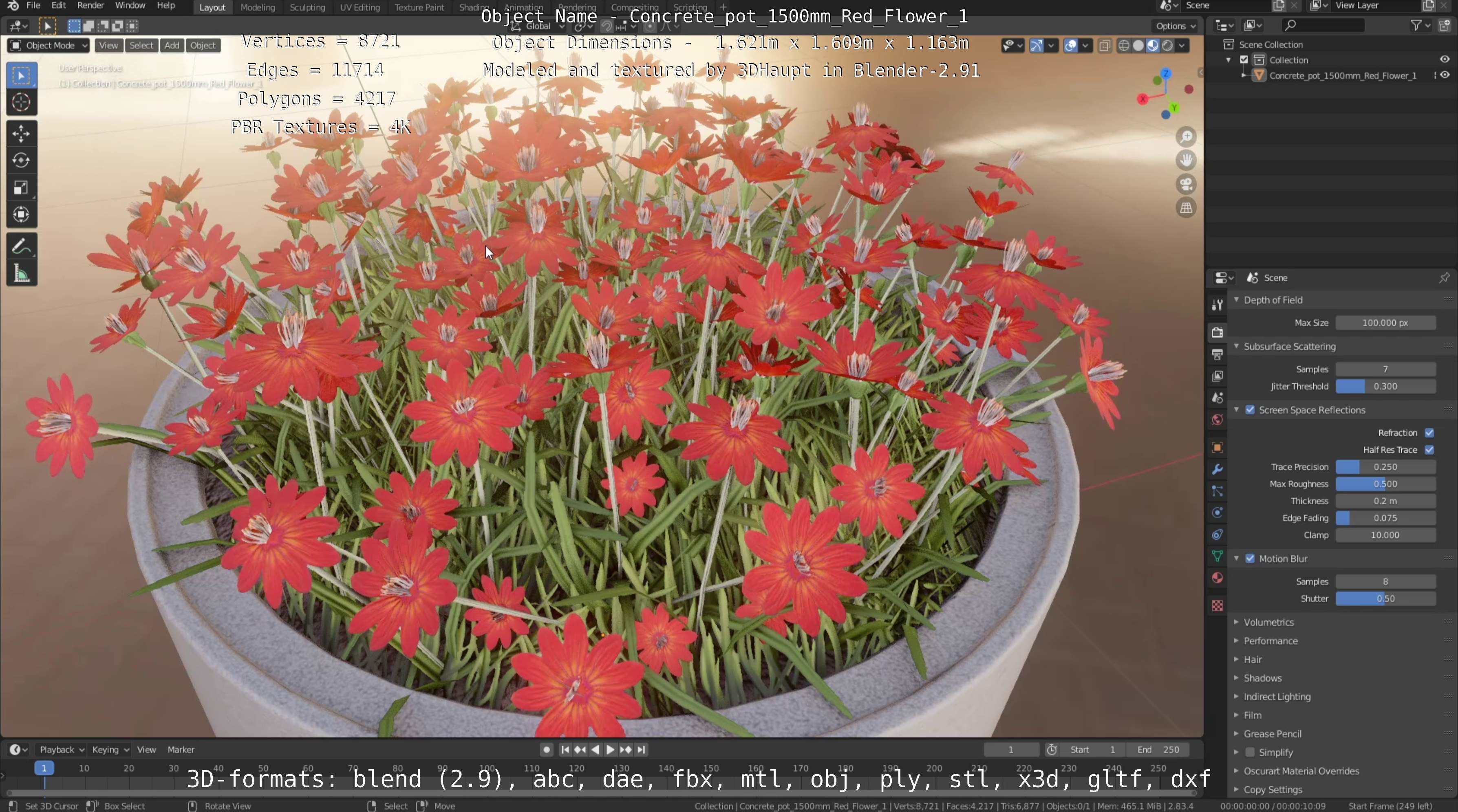Open the Physics properties tab

pyautogui.click(x=1218, y=513)
